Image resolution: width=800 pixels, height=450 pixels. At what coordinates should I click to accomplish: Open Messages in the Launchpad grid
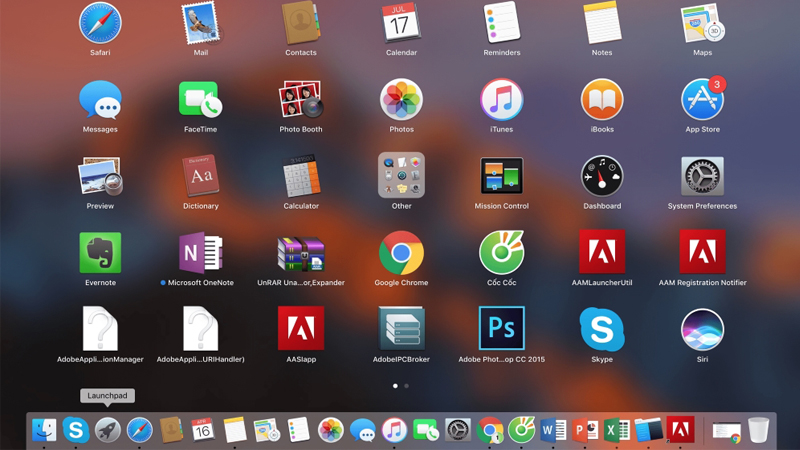[100, 100]
